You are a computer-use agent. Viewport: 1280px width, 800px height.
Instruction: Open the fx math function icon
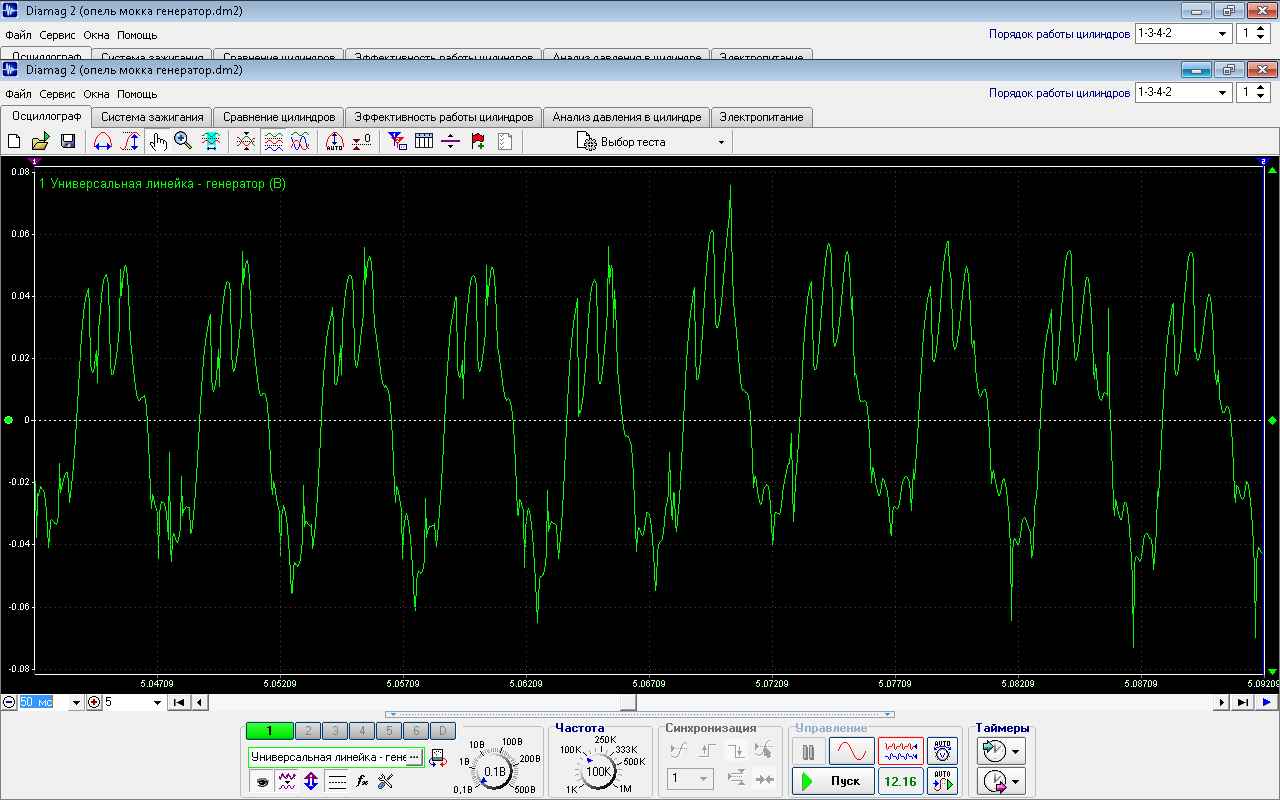click(x=362, y=781)
